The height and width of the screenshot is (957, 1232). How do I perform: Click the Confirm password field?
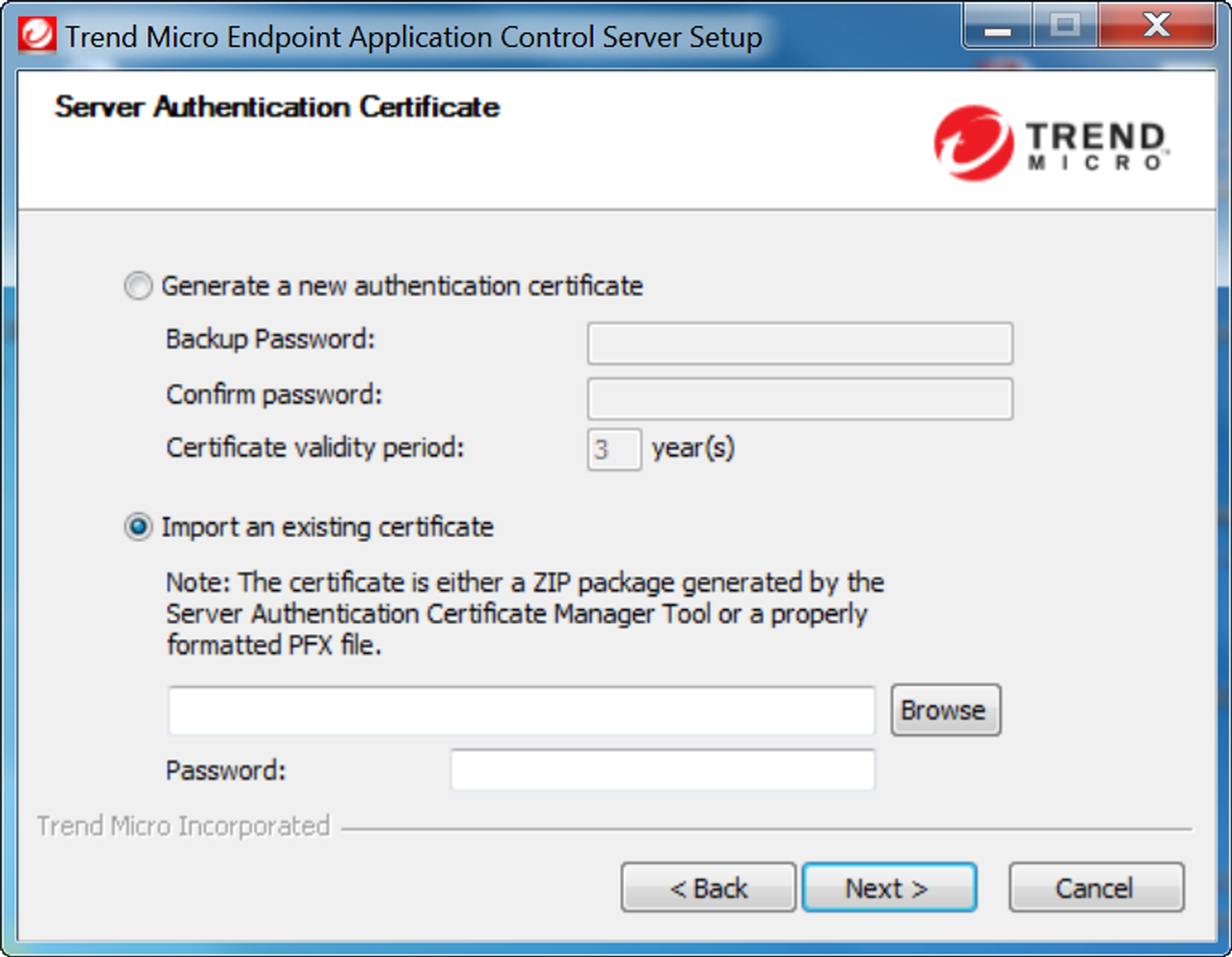click(x=799, y=399)
